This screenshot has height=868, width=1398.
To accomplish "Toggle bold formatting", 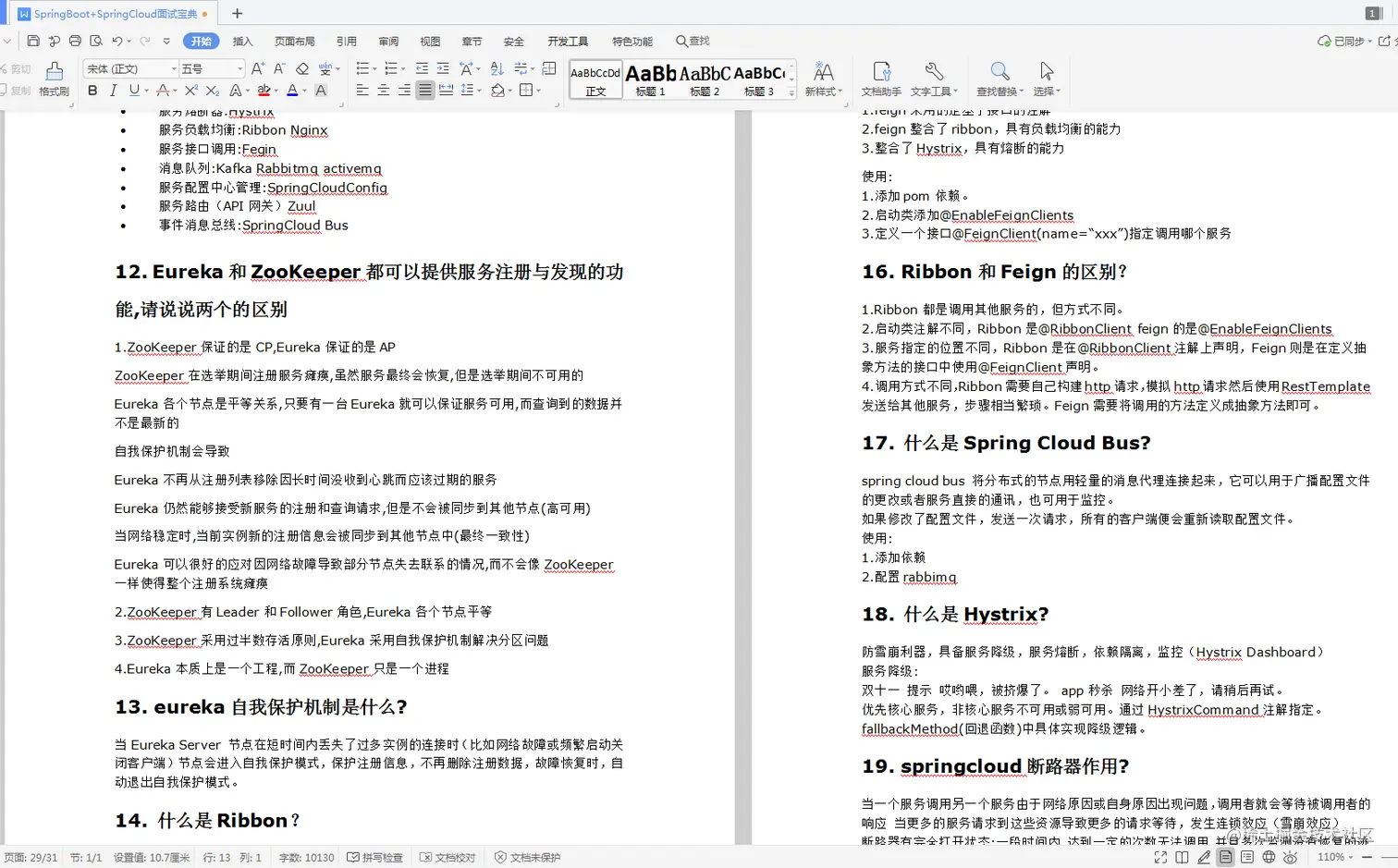I will click(x=92, y=91).
